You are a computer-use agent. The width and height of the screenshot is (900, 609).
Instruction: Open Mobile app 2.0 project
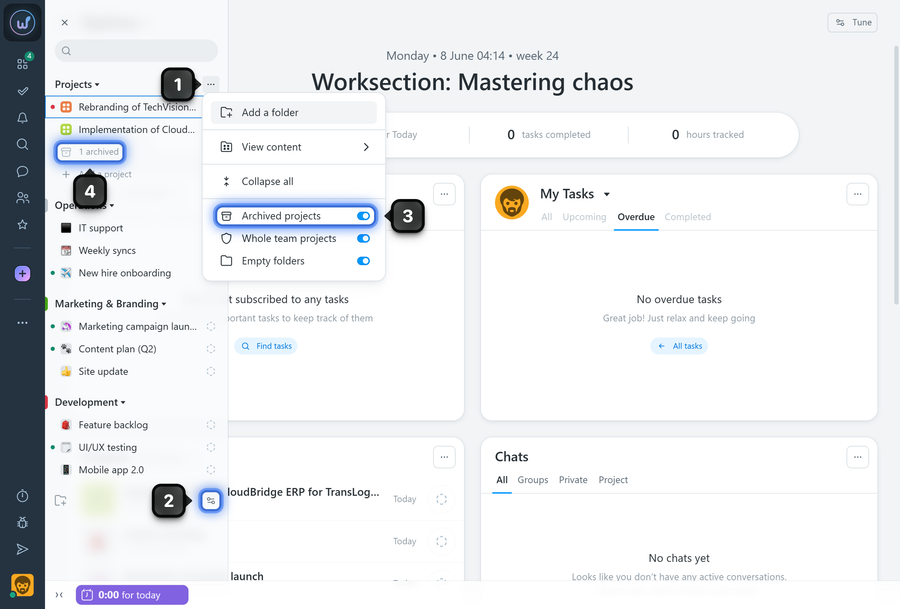coord(111,470)
